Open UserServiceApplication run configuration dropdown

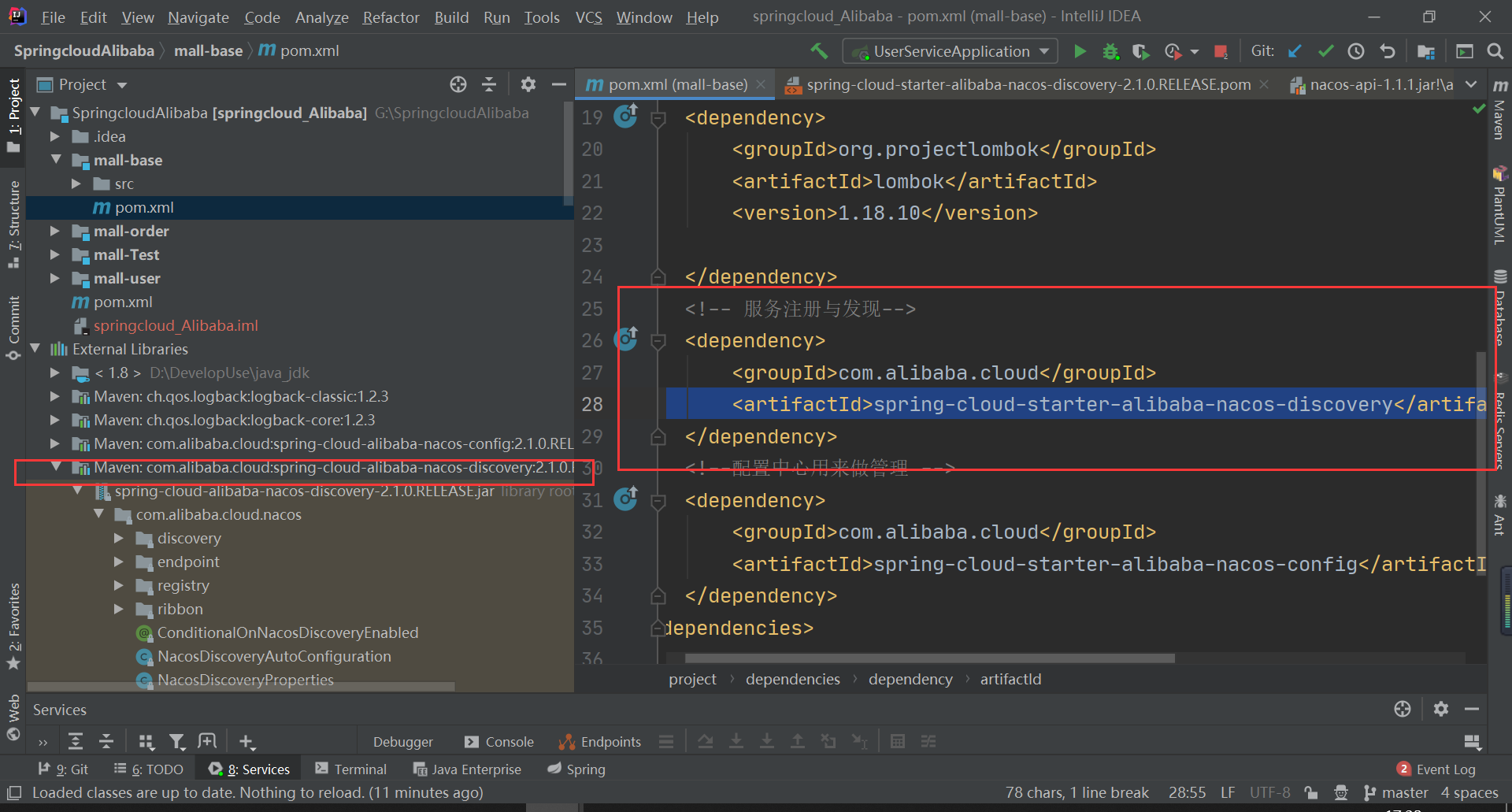click(949, 51)
